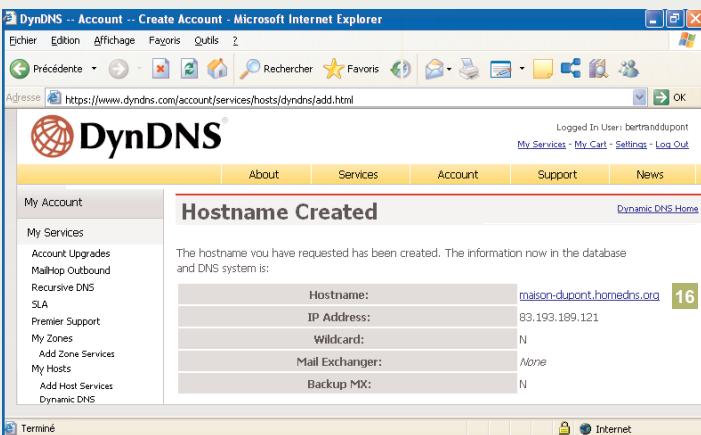Open the Favoris star toolbar button
Screen dimensions: 701x435
coord(351,69)
